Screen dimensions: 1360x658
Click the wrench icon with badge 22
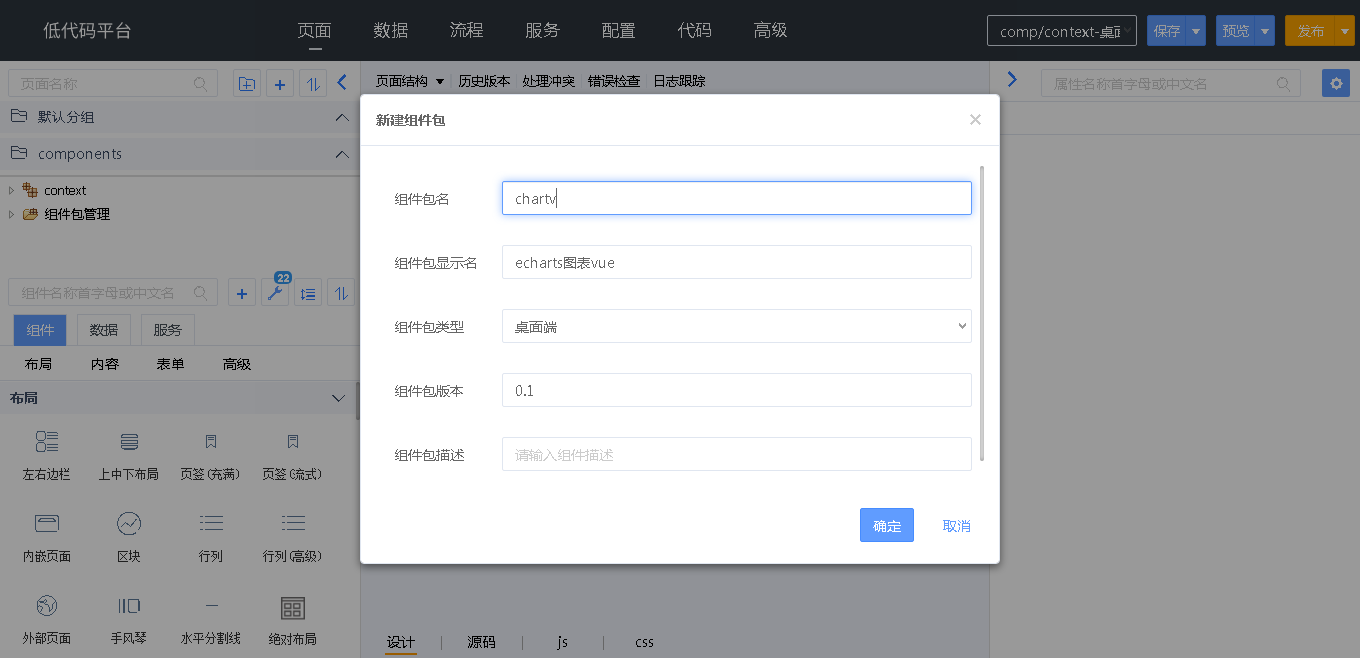274,293
